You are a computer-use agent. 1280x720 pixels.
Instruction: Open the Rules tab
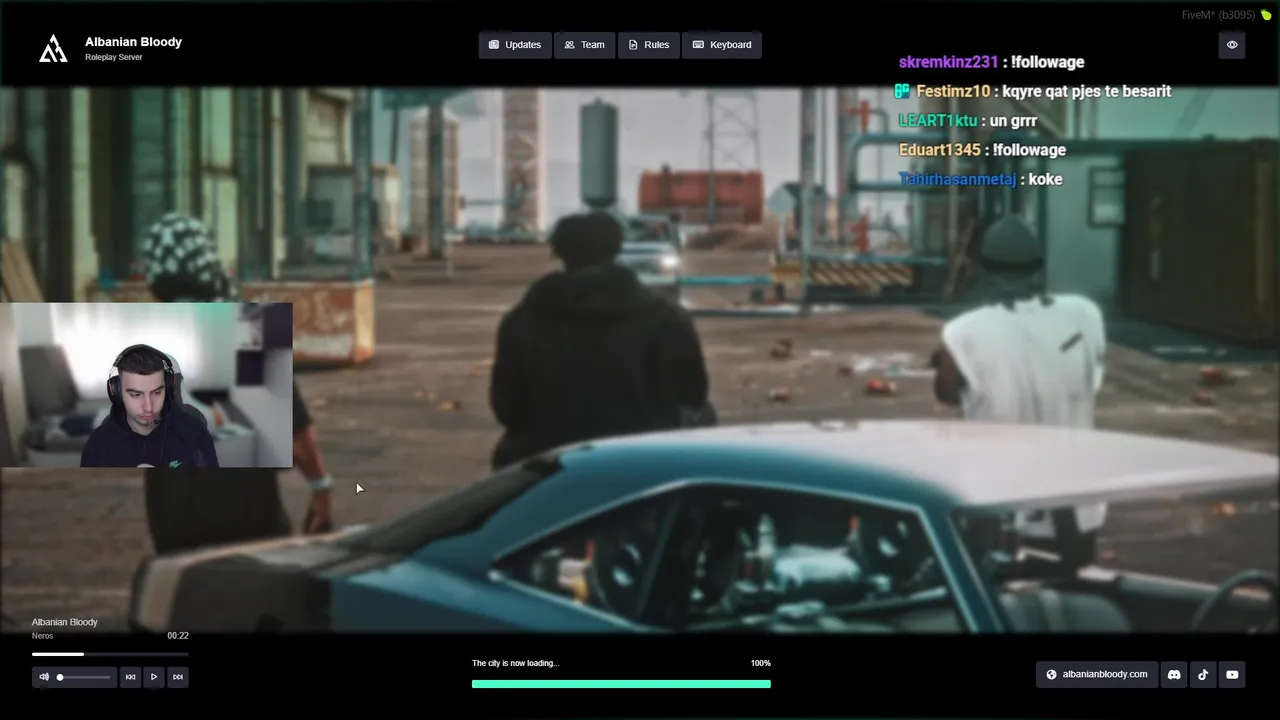[x=649, y=45]
